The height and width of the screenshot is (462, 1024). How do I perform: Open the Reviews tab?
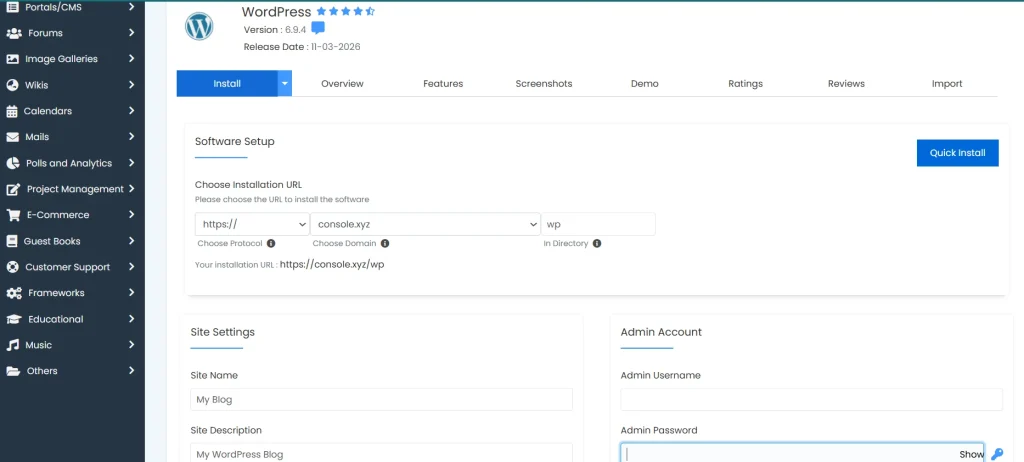pyautogui.click(x=846, y=84)
